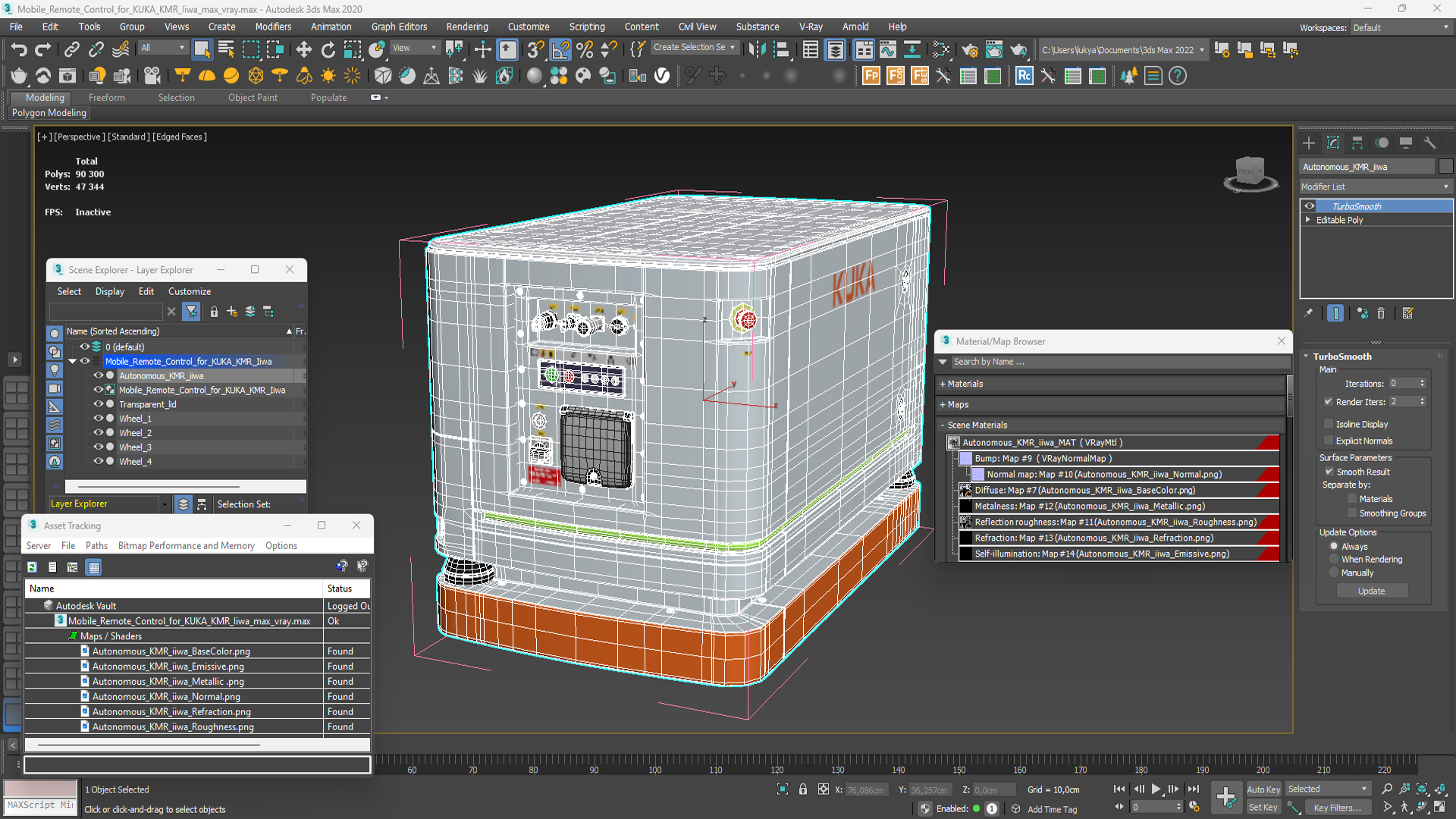This screenshot has height=819, width=1456.
Task: Click the Redo arrow icon
Action: [x=43, y=50]
